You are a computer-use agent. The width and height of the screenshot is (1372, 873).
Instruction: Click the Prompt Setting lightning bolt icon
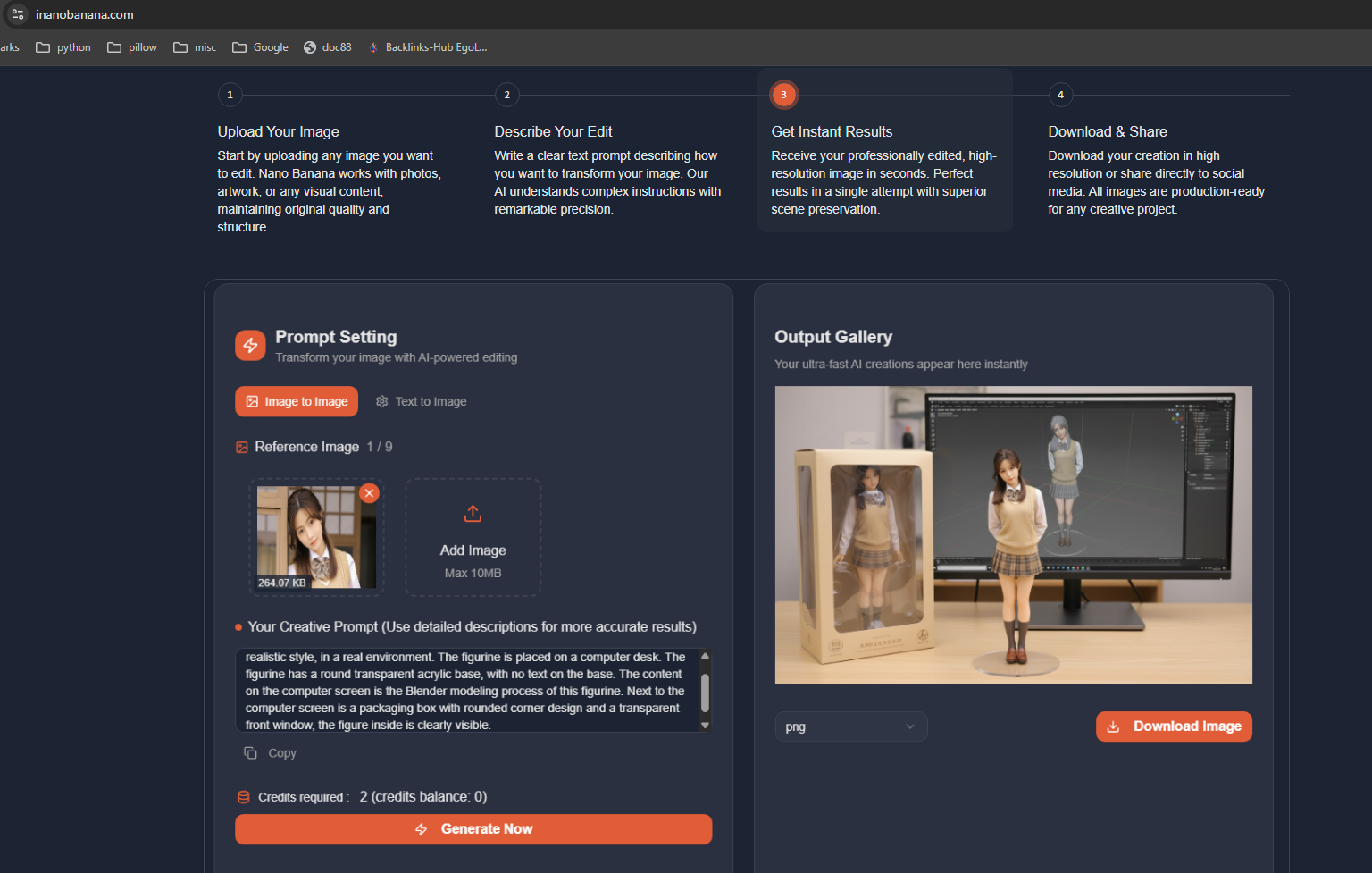pyautogui.click(x=250, y=345)
